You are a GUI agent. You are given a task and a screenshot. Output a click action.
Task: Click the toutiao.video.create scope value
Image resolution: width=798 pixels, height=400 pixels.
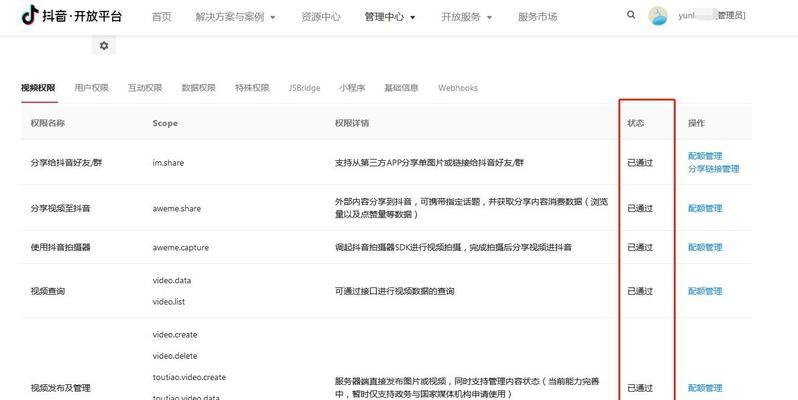[189, 377]
